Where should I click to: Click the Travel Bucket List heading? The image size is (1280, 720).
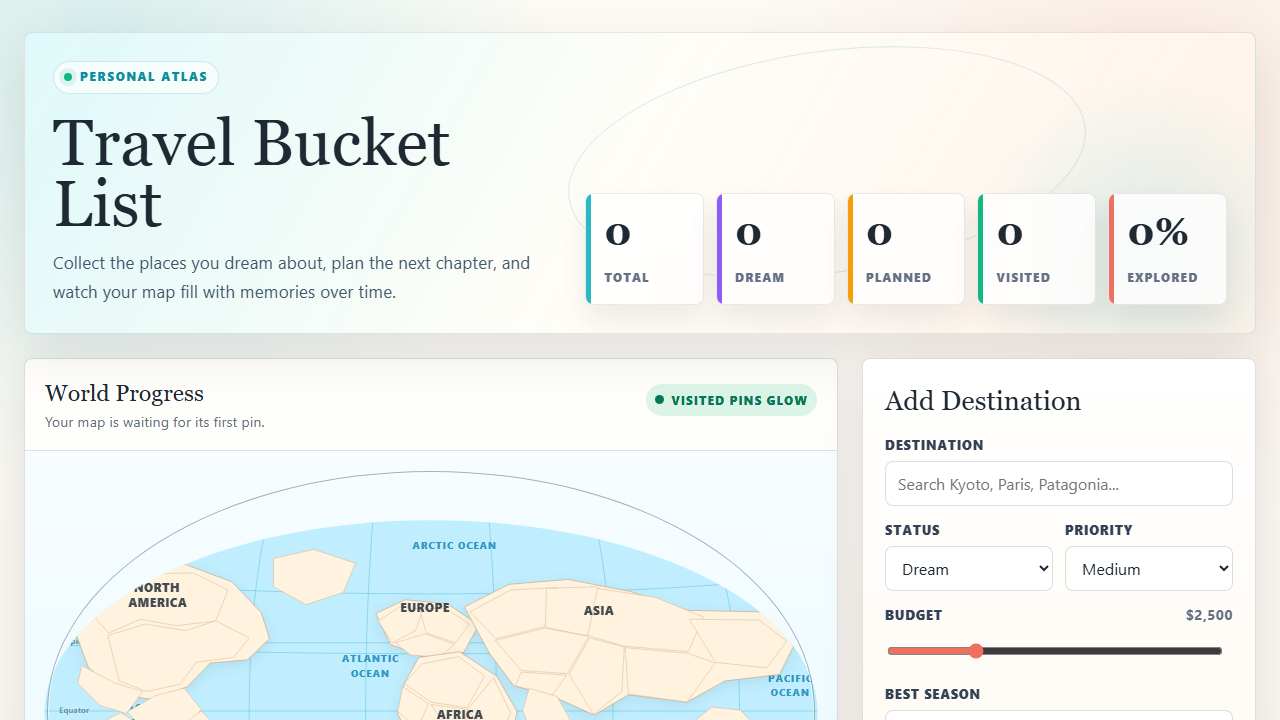click(251, 172)
